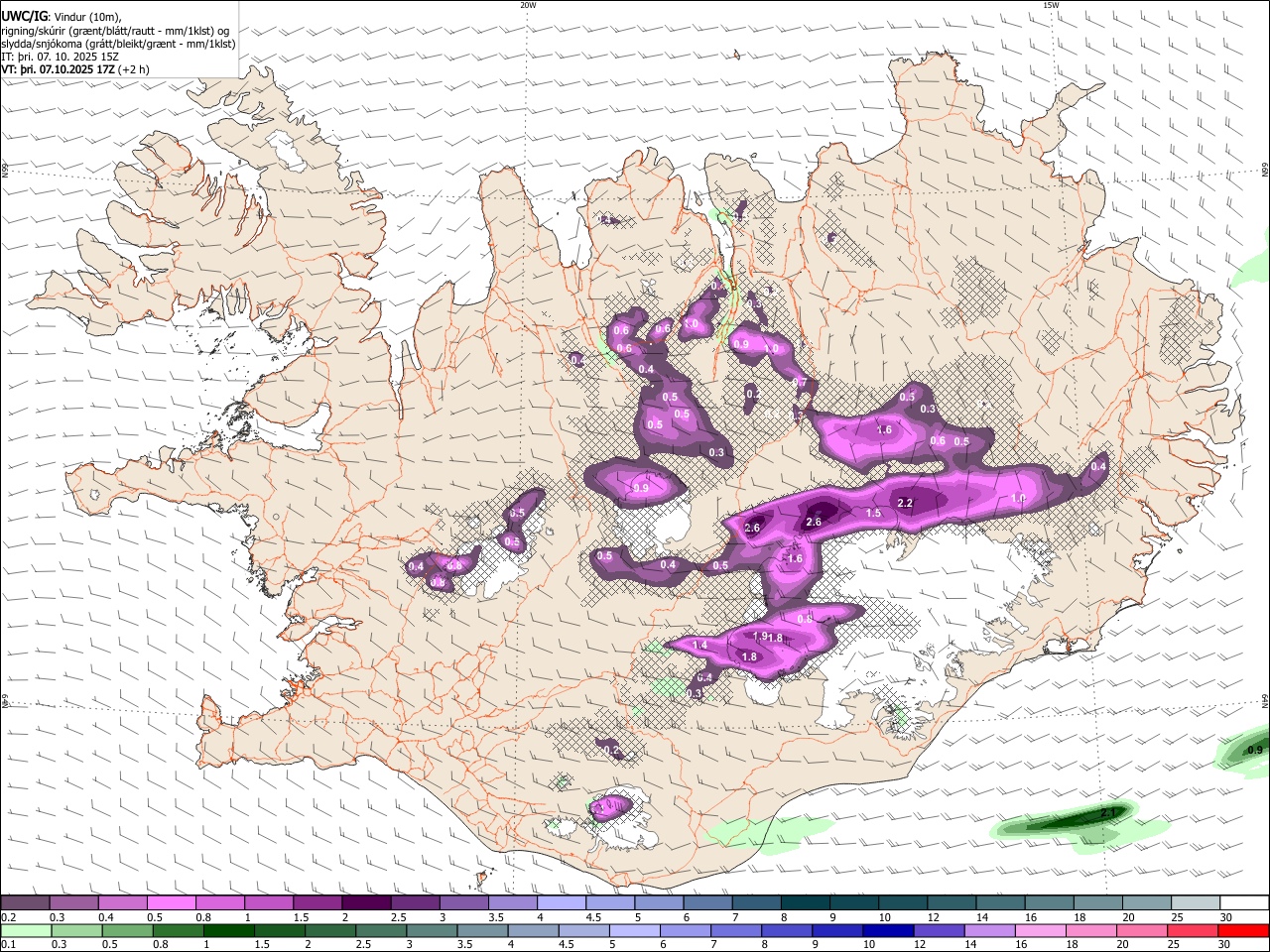Click the 'VT: þri. 07.10.2025 17Z (+2 h)' line
The height and width of the screenshot is (952, 1270).
coord(75,70)
